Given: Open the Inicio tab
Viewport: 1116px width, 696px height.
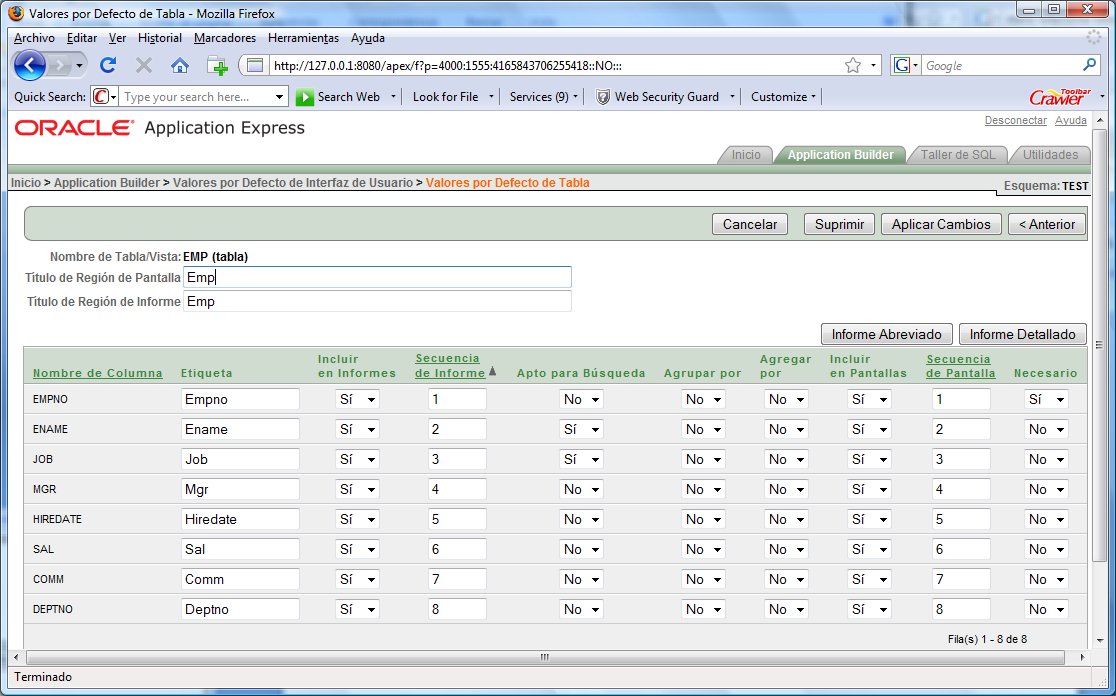Looking at the screenshot, I should coord(746,154).
